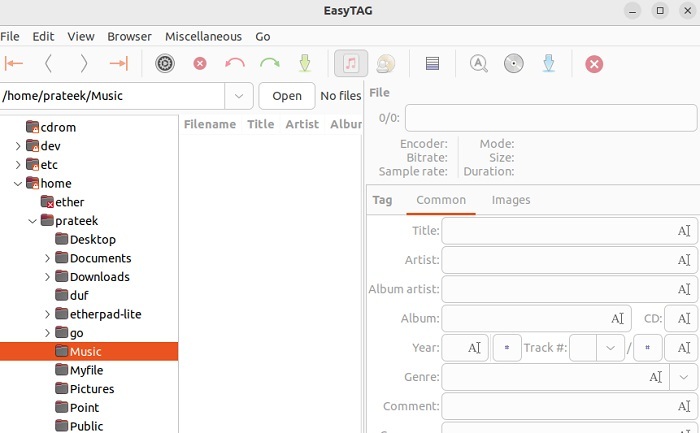Expand the etc folder
Image resolution: width=700 pixels, height=433 pixels.
coord(18,165)
